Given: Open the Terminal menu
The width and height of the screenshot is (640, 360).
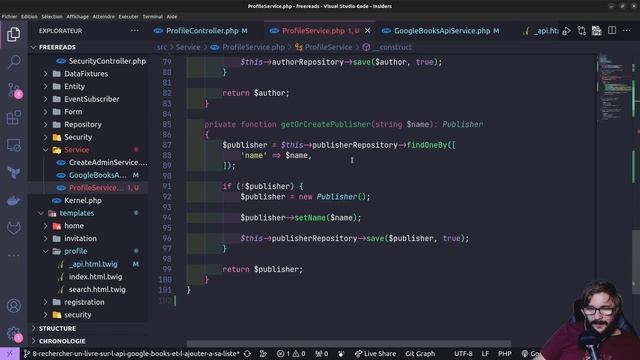Looking at the screenshot, I should pyautogui.click(x=153, y=17).
